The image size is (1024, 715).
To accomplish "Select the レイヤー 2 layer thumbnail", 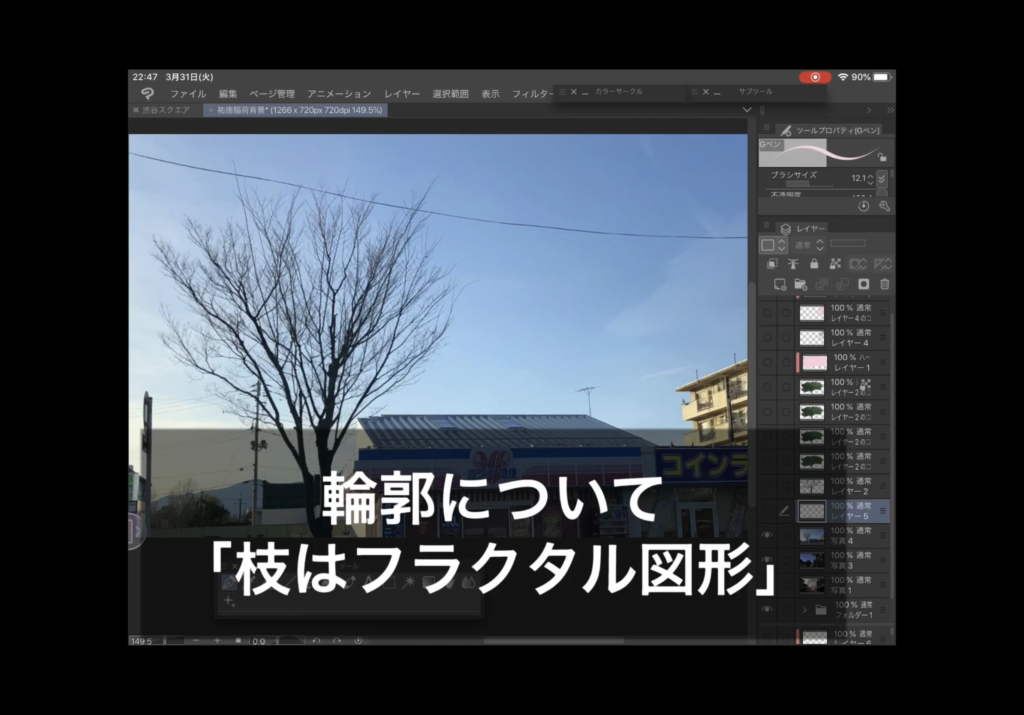I will 812,486.
